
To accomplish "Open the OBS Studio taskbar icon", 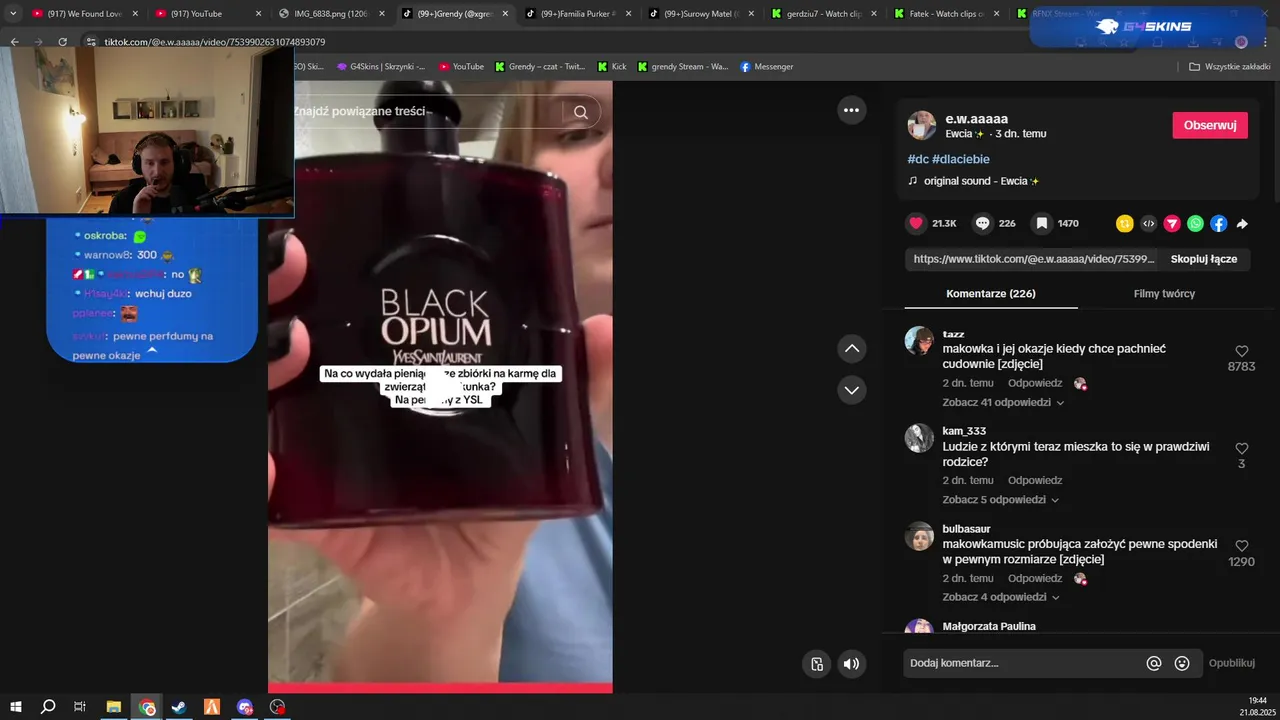I will (x=278, y=707).
